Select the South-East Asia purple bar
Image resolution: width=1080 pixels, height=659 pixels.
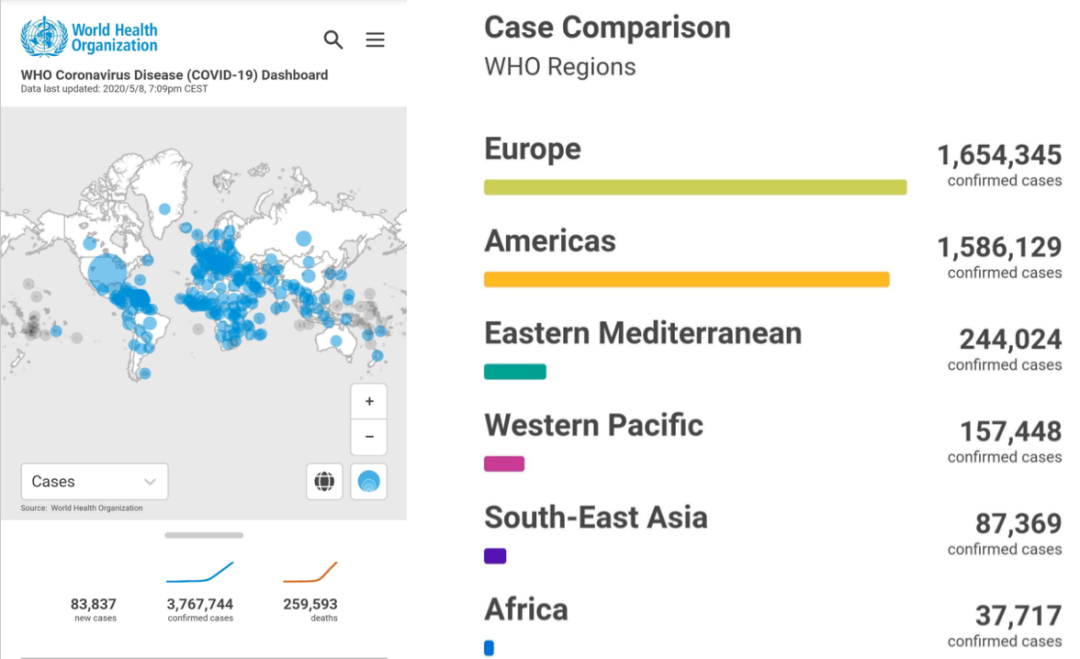click(x=495, y=556)
